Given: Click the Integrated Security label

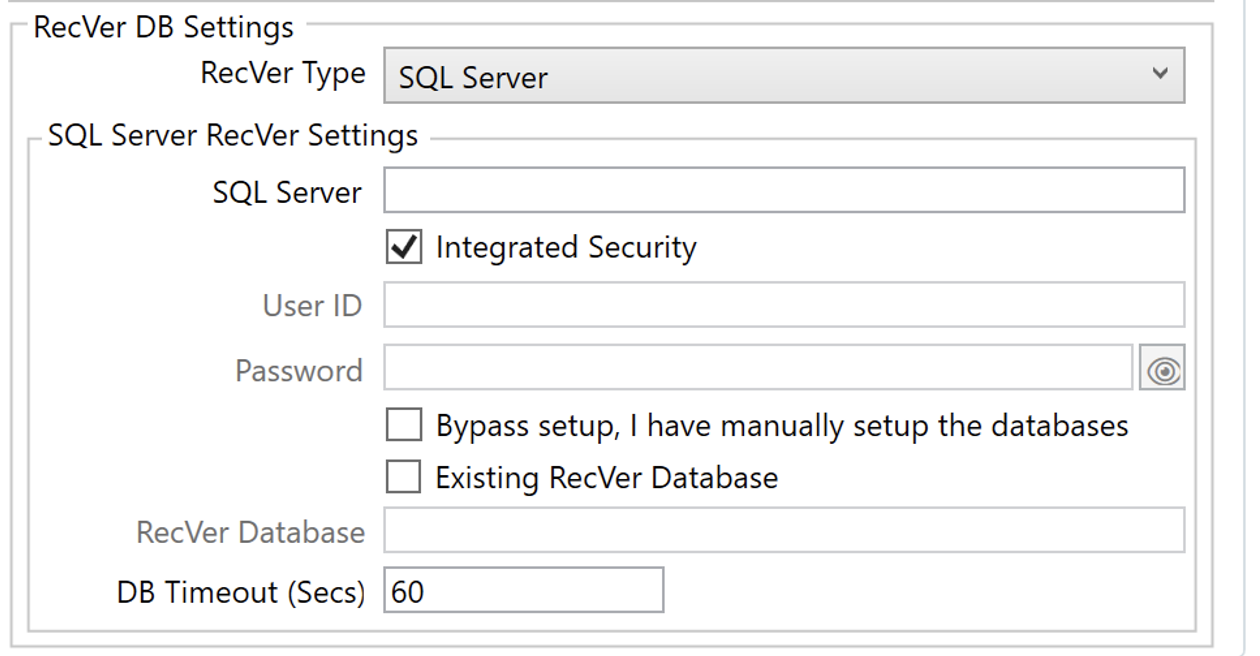Looking at the screenshot, I should 566,247.
